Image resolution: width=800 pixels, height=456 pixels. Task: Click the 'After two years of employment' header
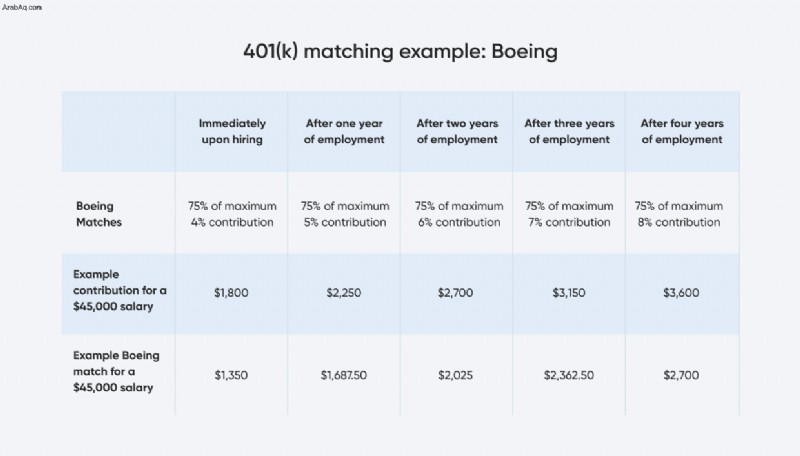pyautogui.click(x=457, y=131)
